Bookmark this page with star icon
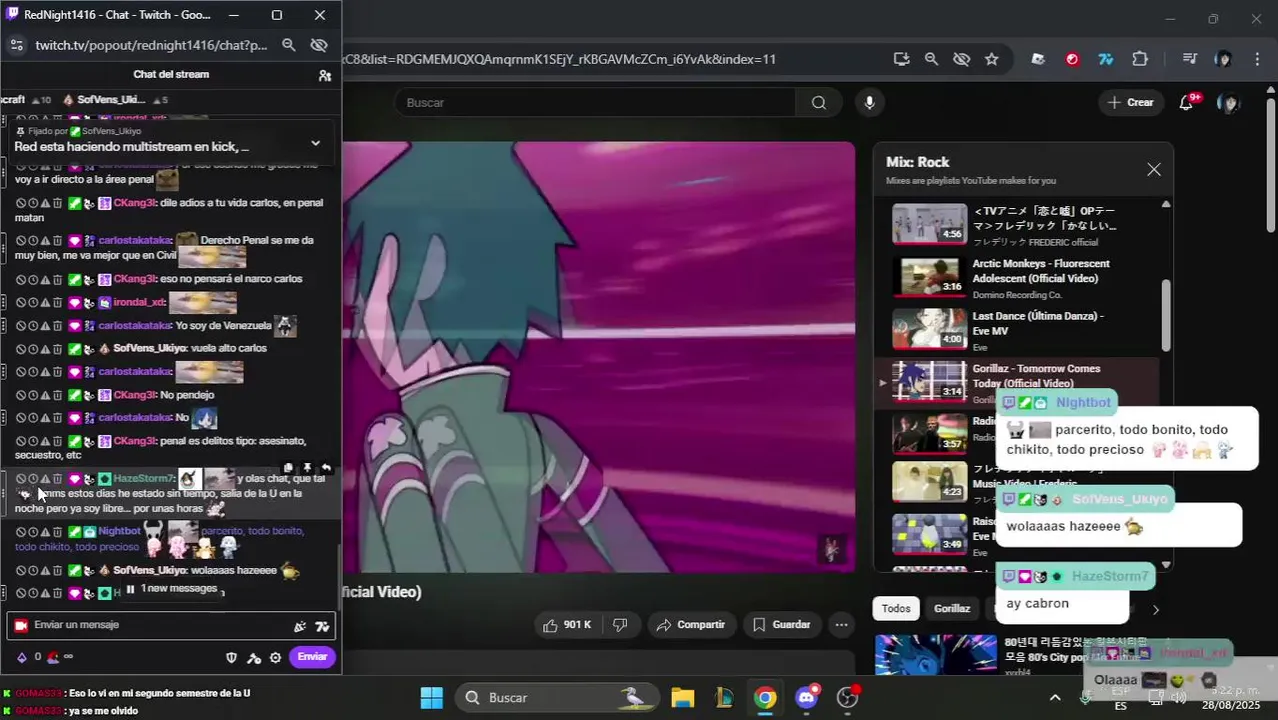Image resolution: width=1278 pixels, height=720 pixels. 991,59
